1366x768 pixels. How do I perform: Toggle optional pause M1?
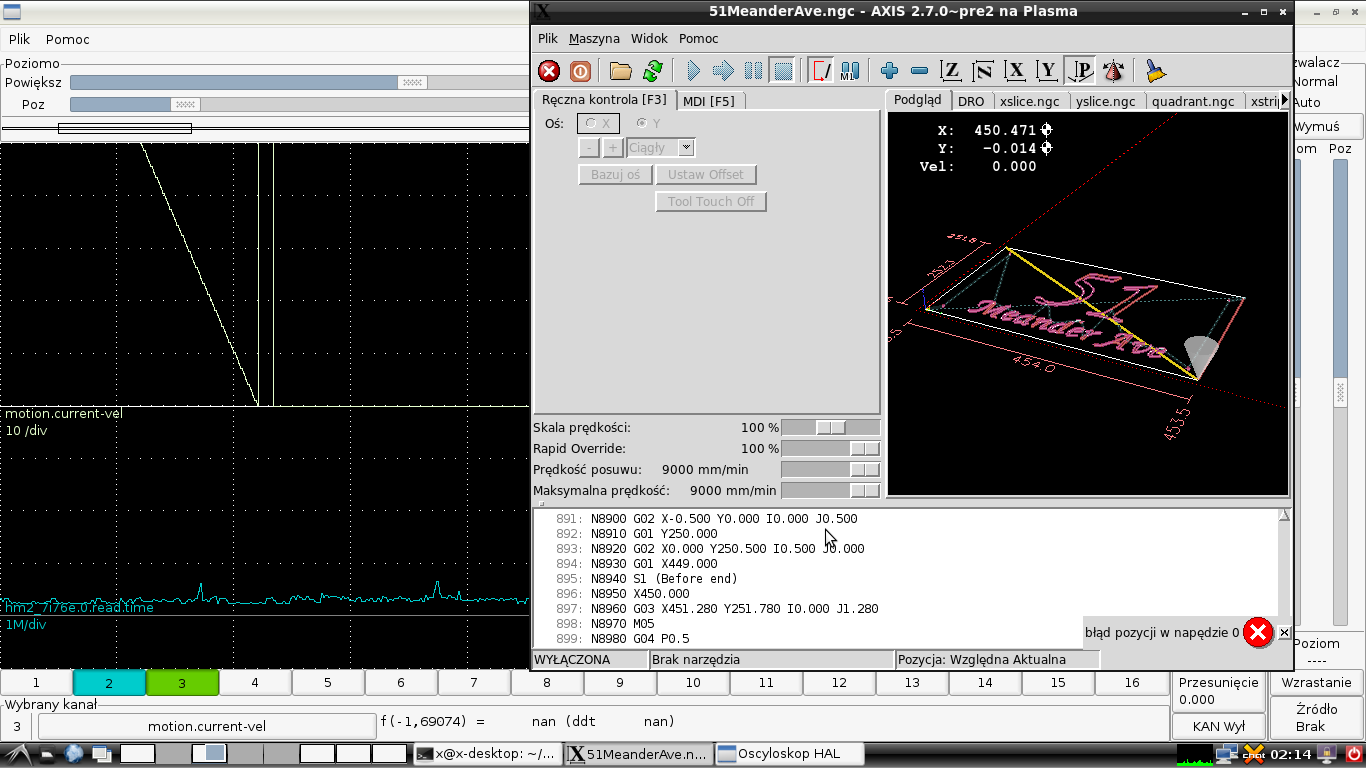click(850, 71)
